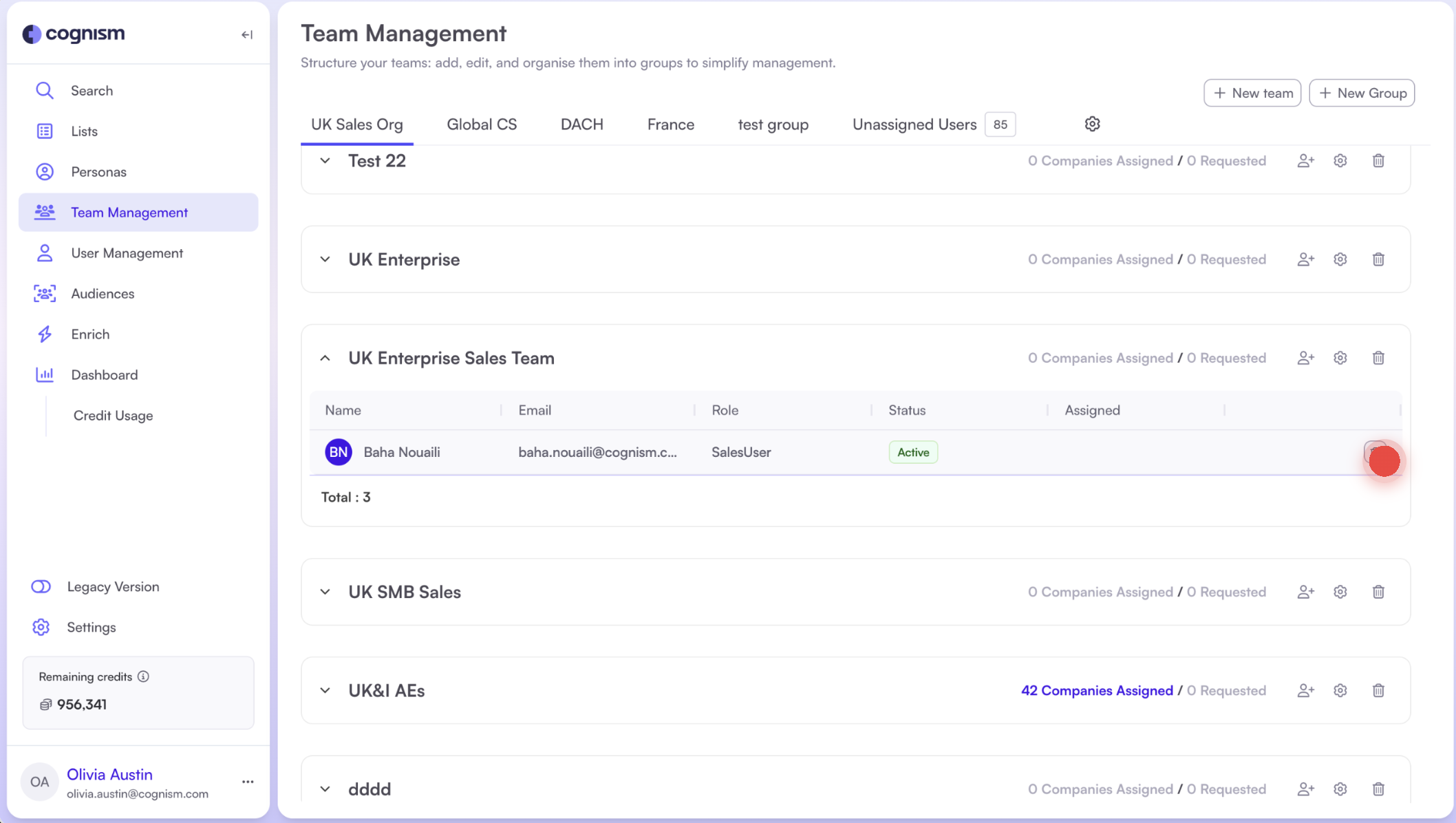Open the Dashboard panel
The image size is (1456, 823).
tap(44, 374)
